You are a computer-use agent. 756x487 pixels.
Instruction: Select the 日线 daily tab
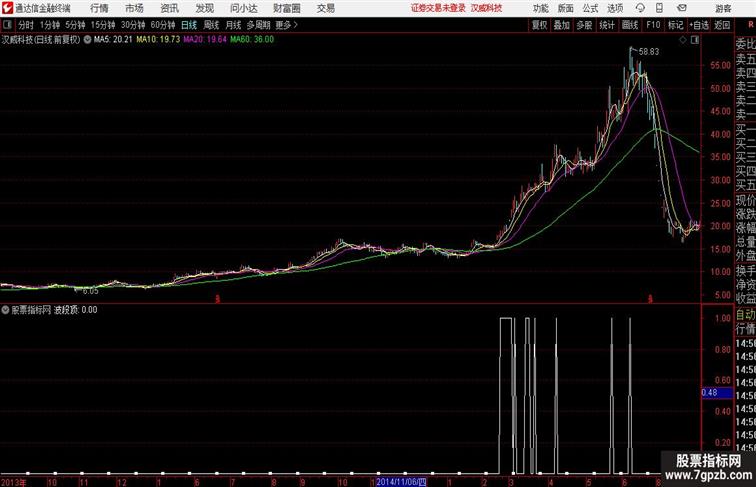(189, 25)
